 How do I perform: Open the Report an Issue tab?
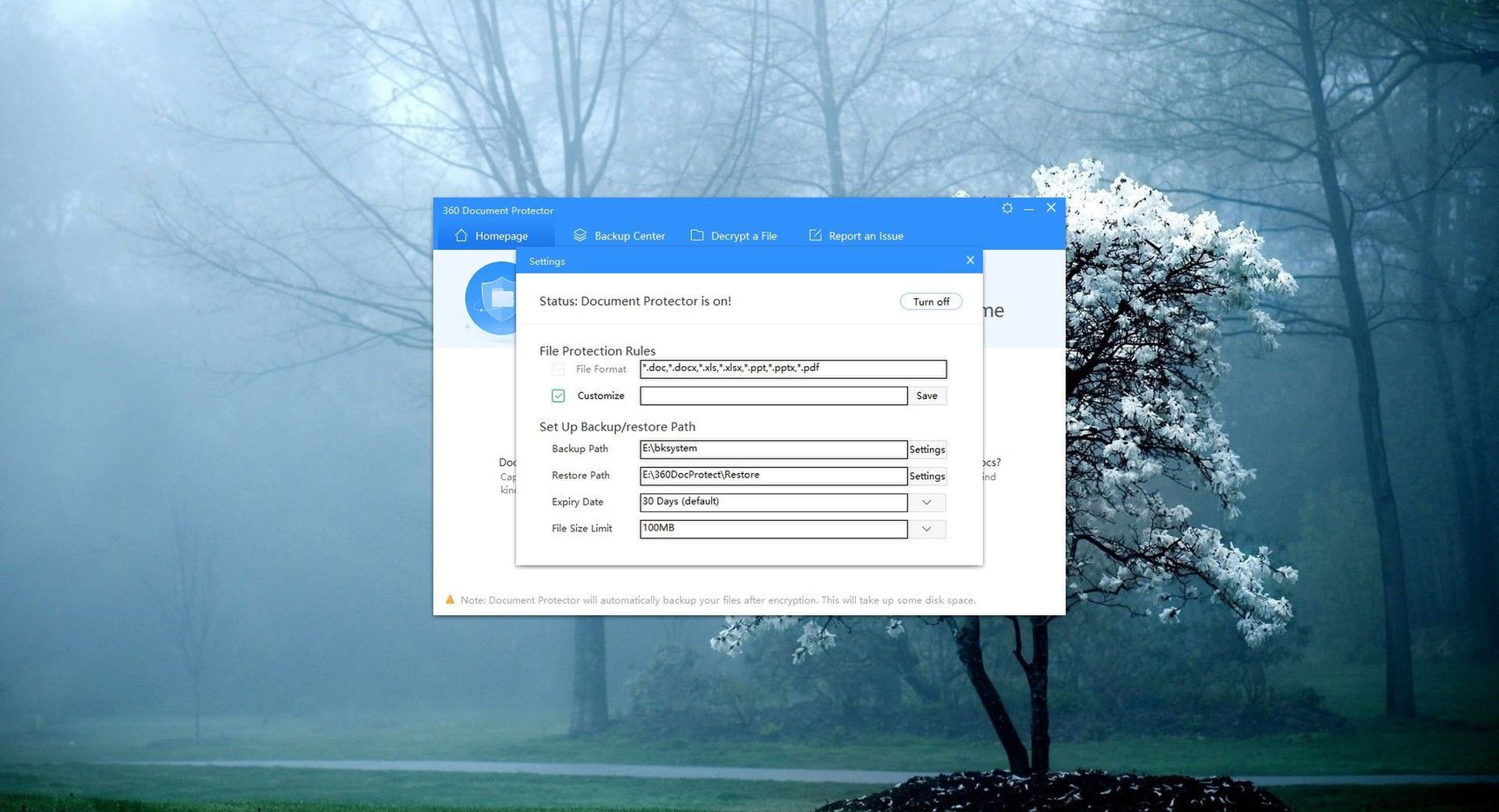(x=856, y=236)
